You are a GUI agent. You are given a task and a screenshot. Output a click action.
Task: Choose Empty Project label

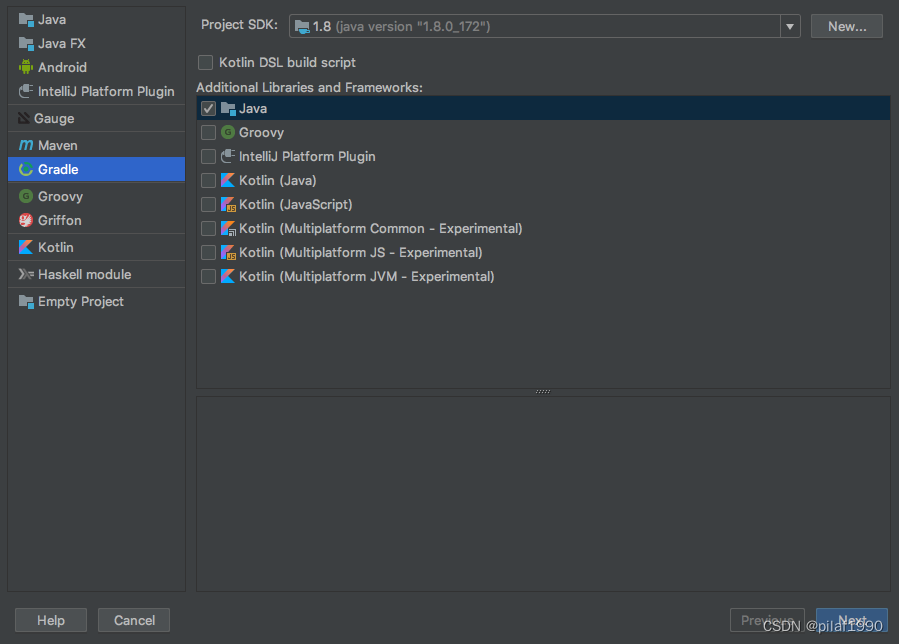tap(81, 302)
